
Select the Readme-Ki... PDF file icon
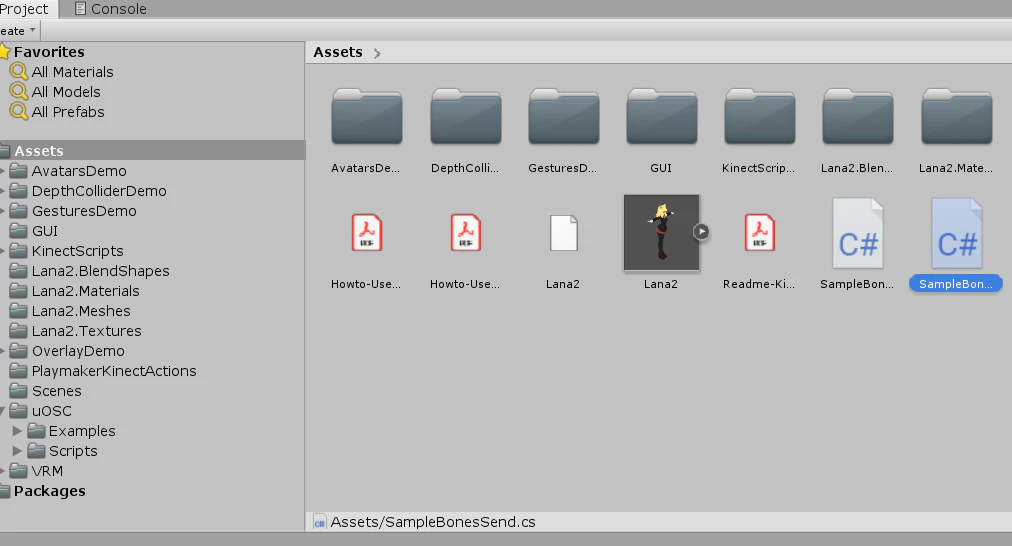[760, 232]
